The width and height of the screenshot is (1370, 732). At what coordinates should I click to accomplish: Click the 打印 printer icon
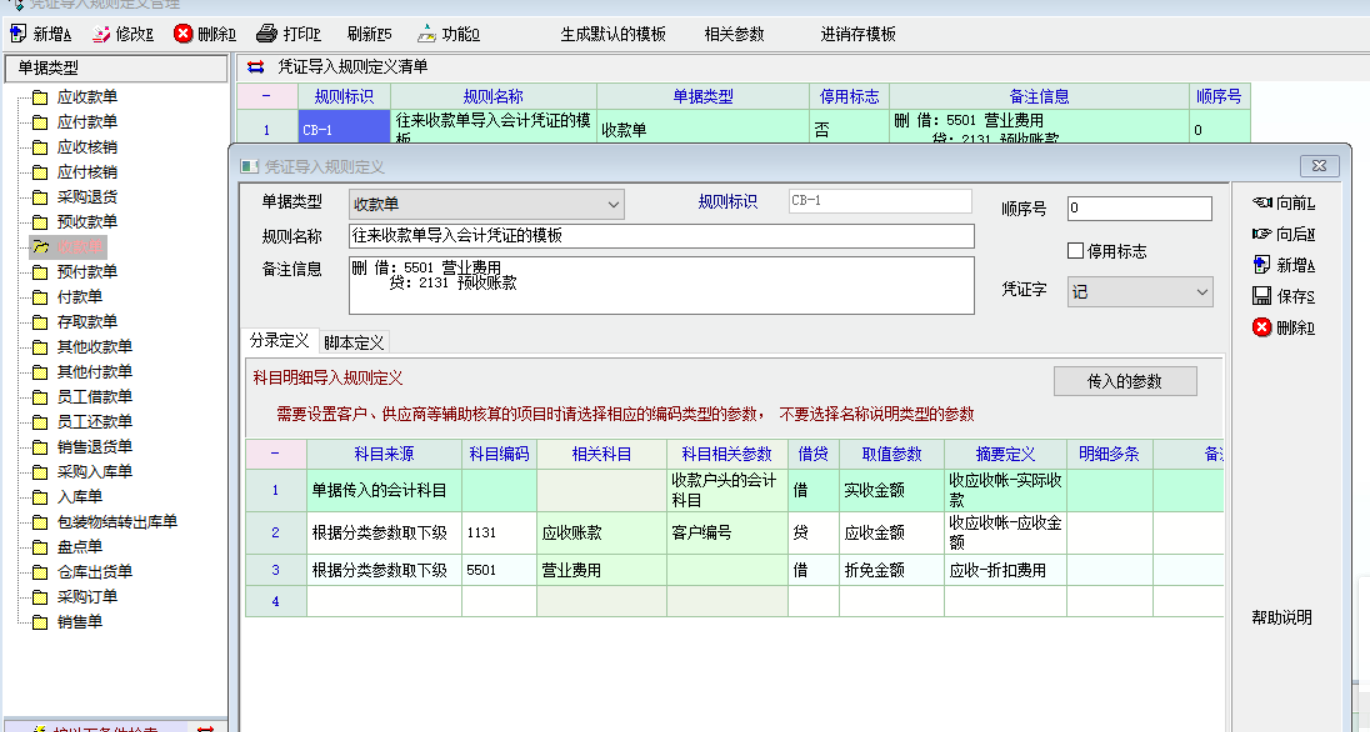266,34
